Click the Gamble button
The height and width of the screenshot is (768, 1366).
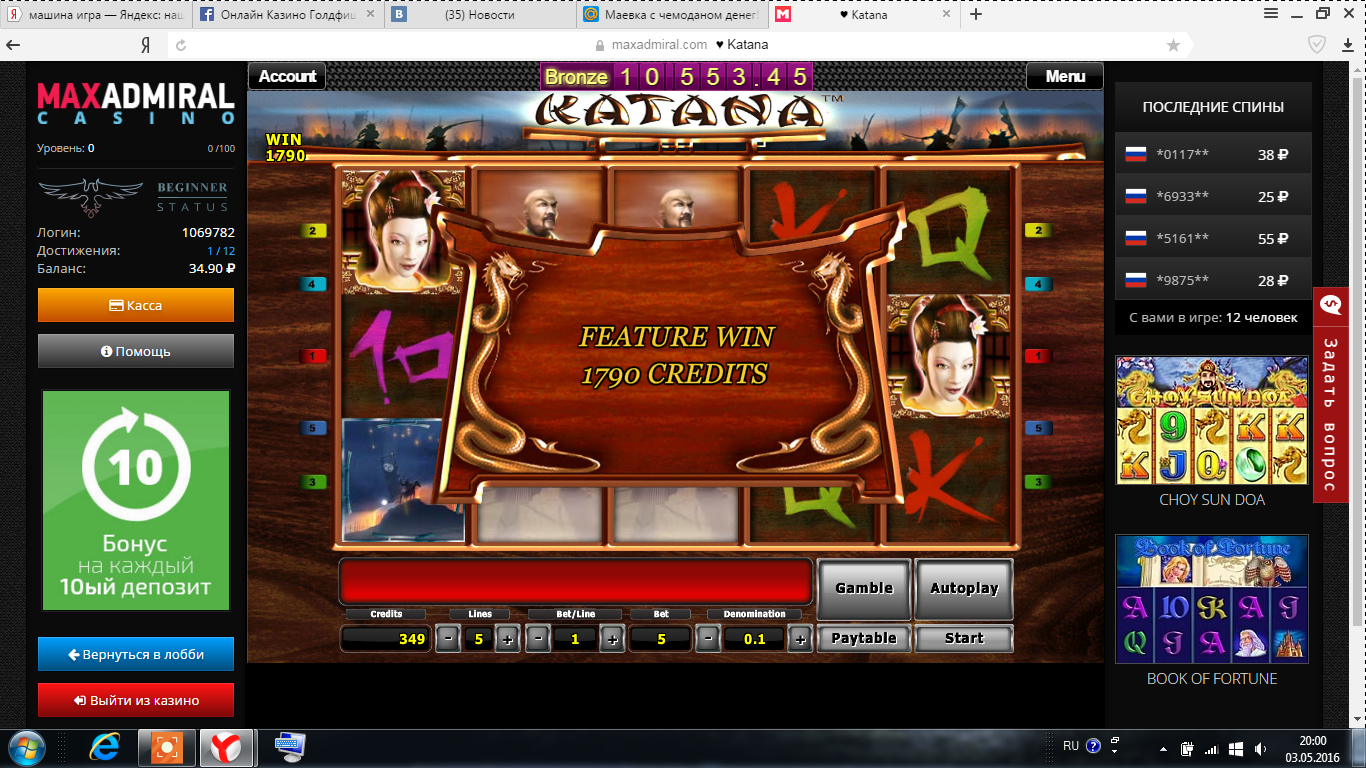(864, 588)
